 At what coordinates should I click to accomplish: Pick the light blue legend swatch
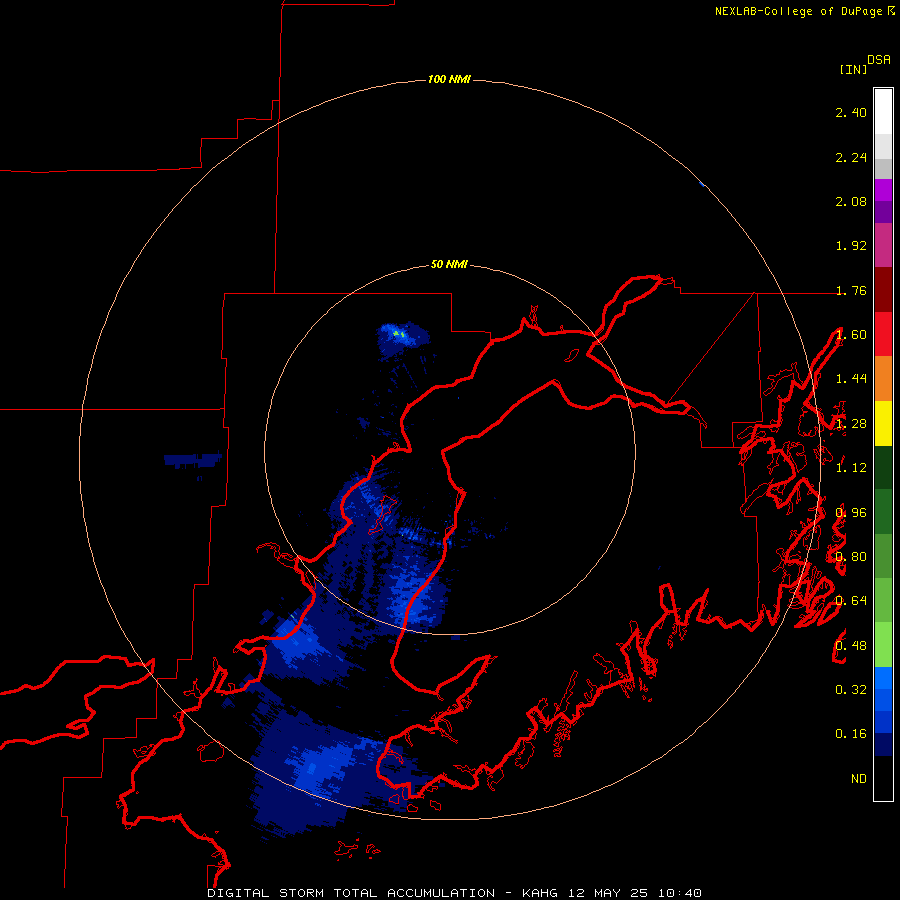[x=883, y=678]
